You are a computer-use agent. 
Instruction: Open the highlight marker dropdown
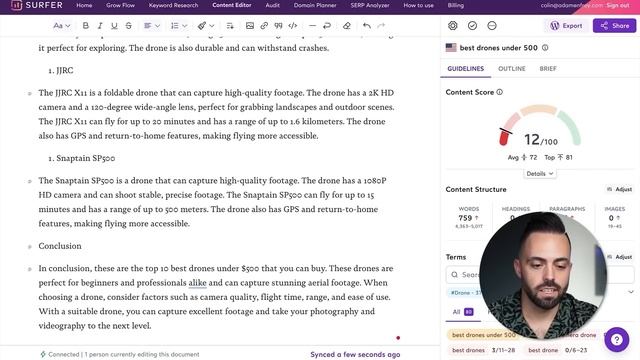coord(206,26)
